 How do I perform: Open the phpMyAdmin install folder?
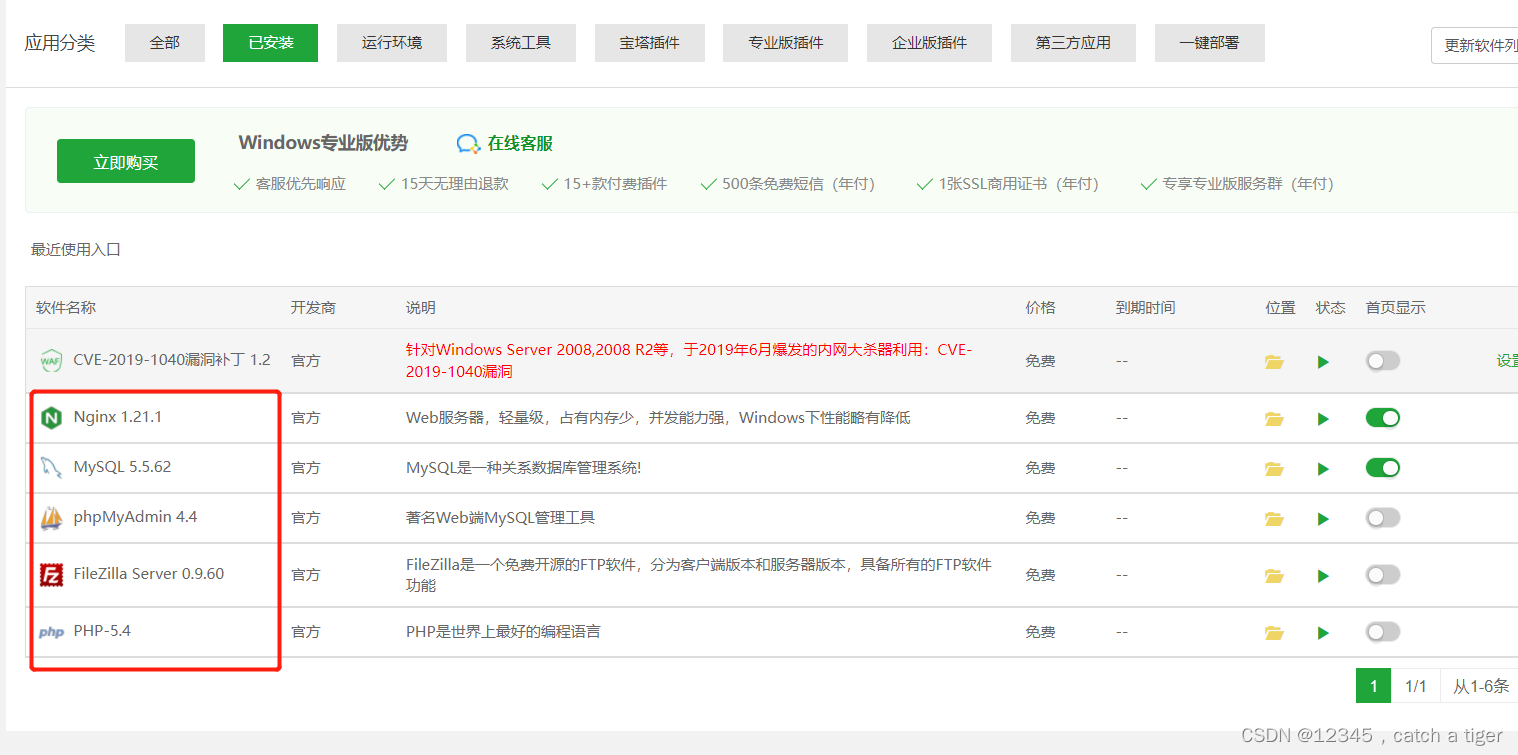pos(1274,519)
